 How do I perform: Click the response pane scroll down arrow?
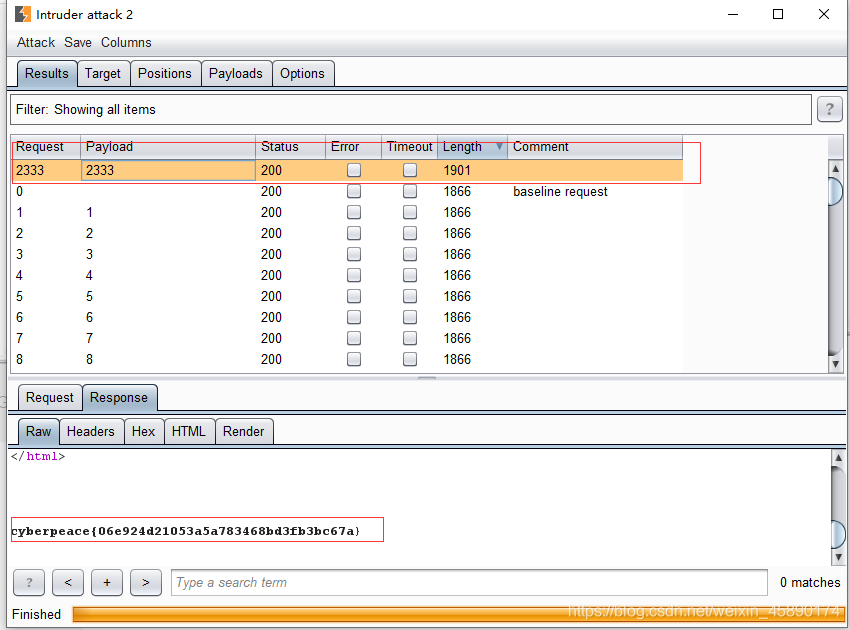[838, 557]
